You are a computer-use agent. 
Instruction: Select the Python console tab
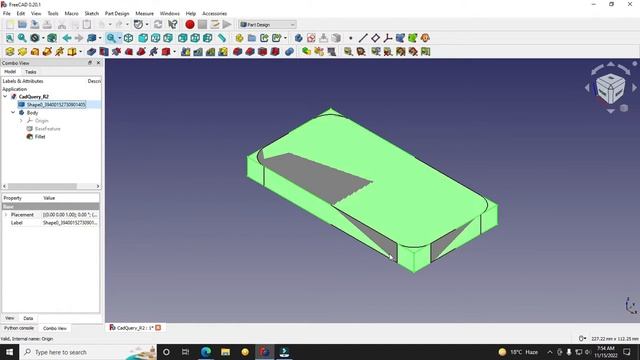tap(19, 328)
